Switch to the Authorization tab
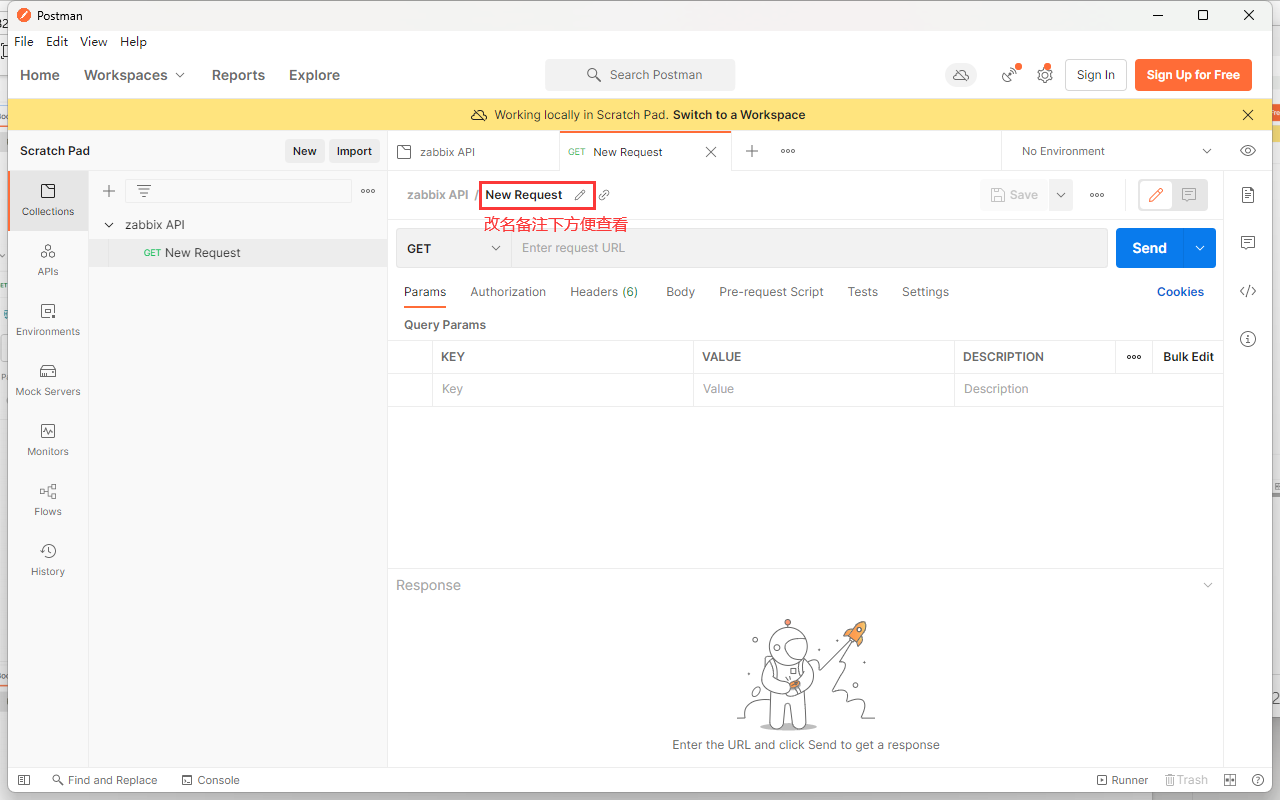 (x=508, y=292)
